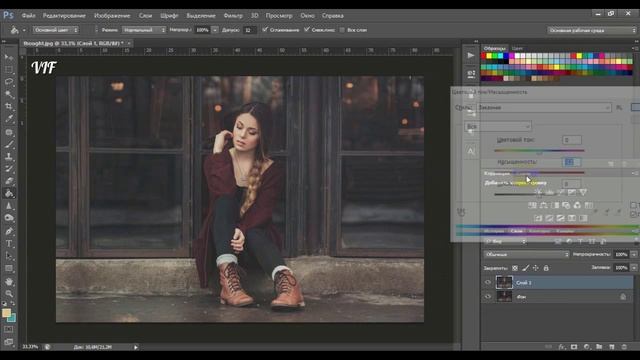Image resolution: width=640 pixels, height=360 pixels.
Task: Delete layer with trash icon
Action: (x=624, y=347)
